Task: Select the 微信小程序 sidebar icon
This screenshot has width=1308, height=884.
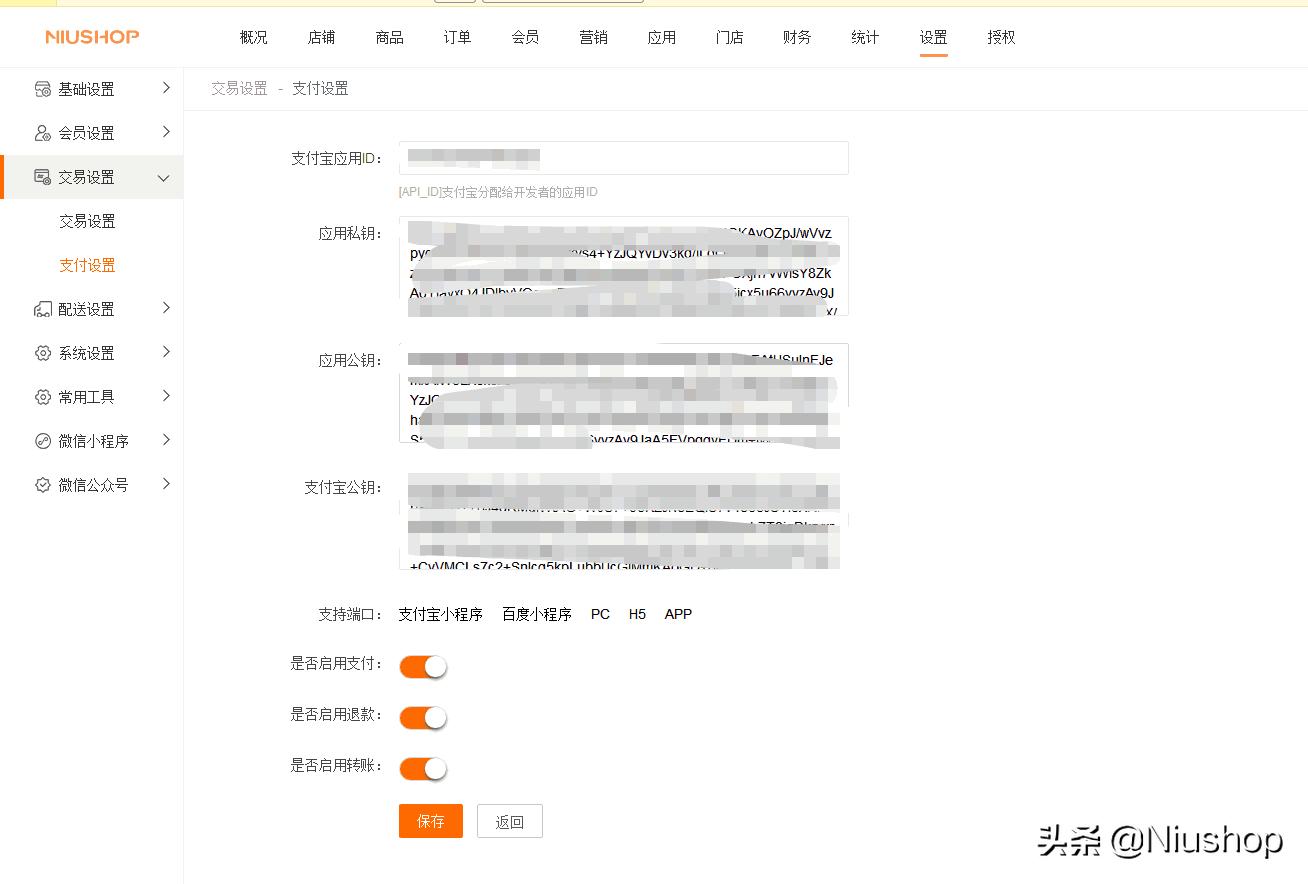Action: (42, 440)
